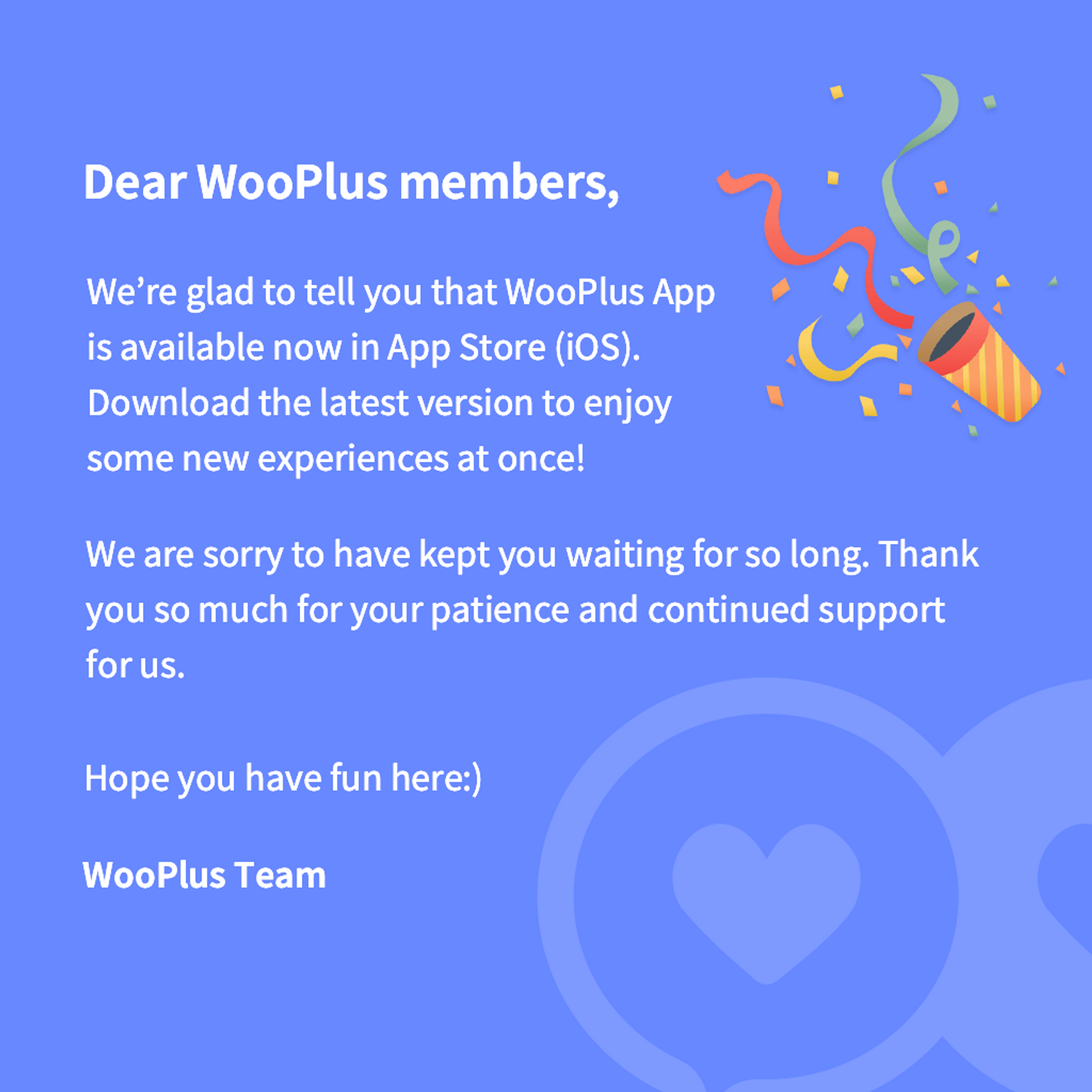Click the "for us." closing text

[135, 664]
